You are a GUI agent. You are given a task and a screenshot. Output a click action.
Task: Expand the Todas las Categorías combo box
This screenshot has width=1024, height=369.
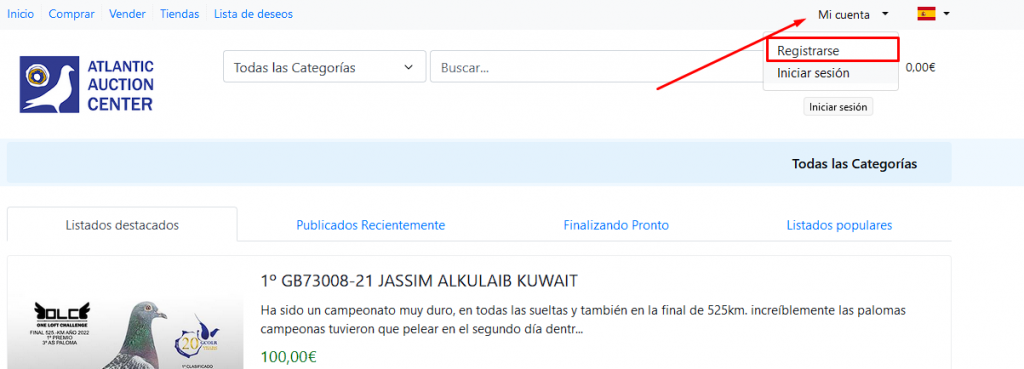325,67
